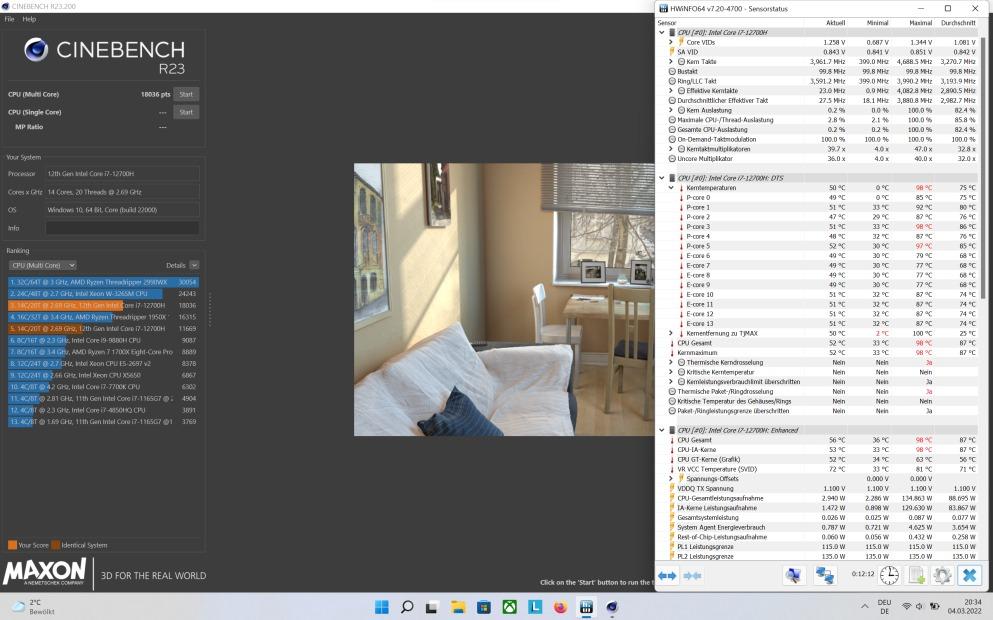Open Details dropdown in Ranking panel
993x620 pixels.
[x=194, y=265]
